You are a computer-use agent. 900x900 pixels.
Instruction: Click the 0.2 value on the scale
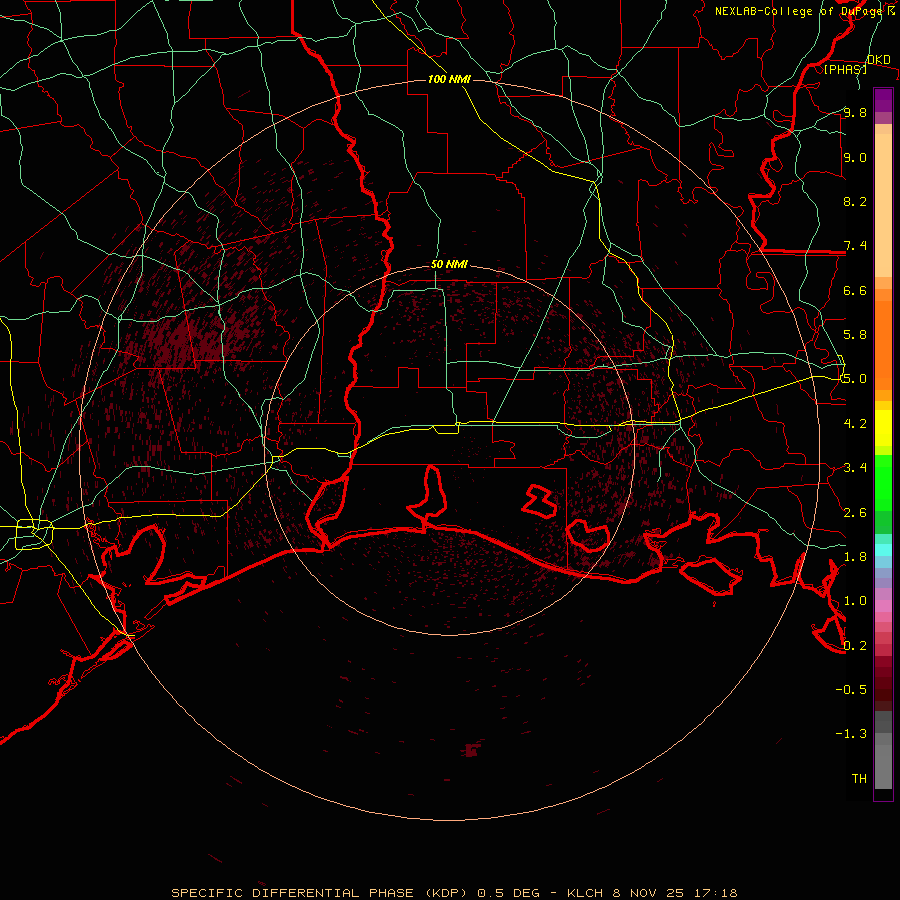pyautogui.click(x=855, y=646)
